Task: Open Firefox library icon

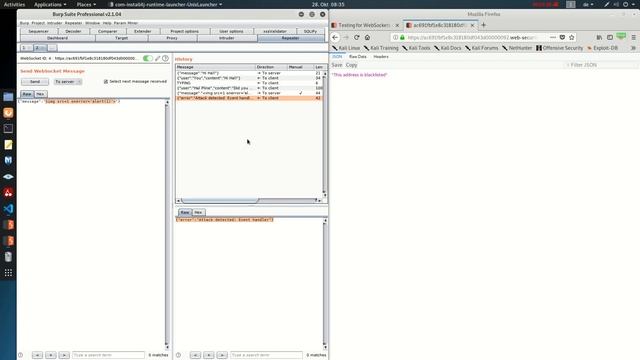Action: [x=599, y=37]
